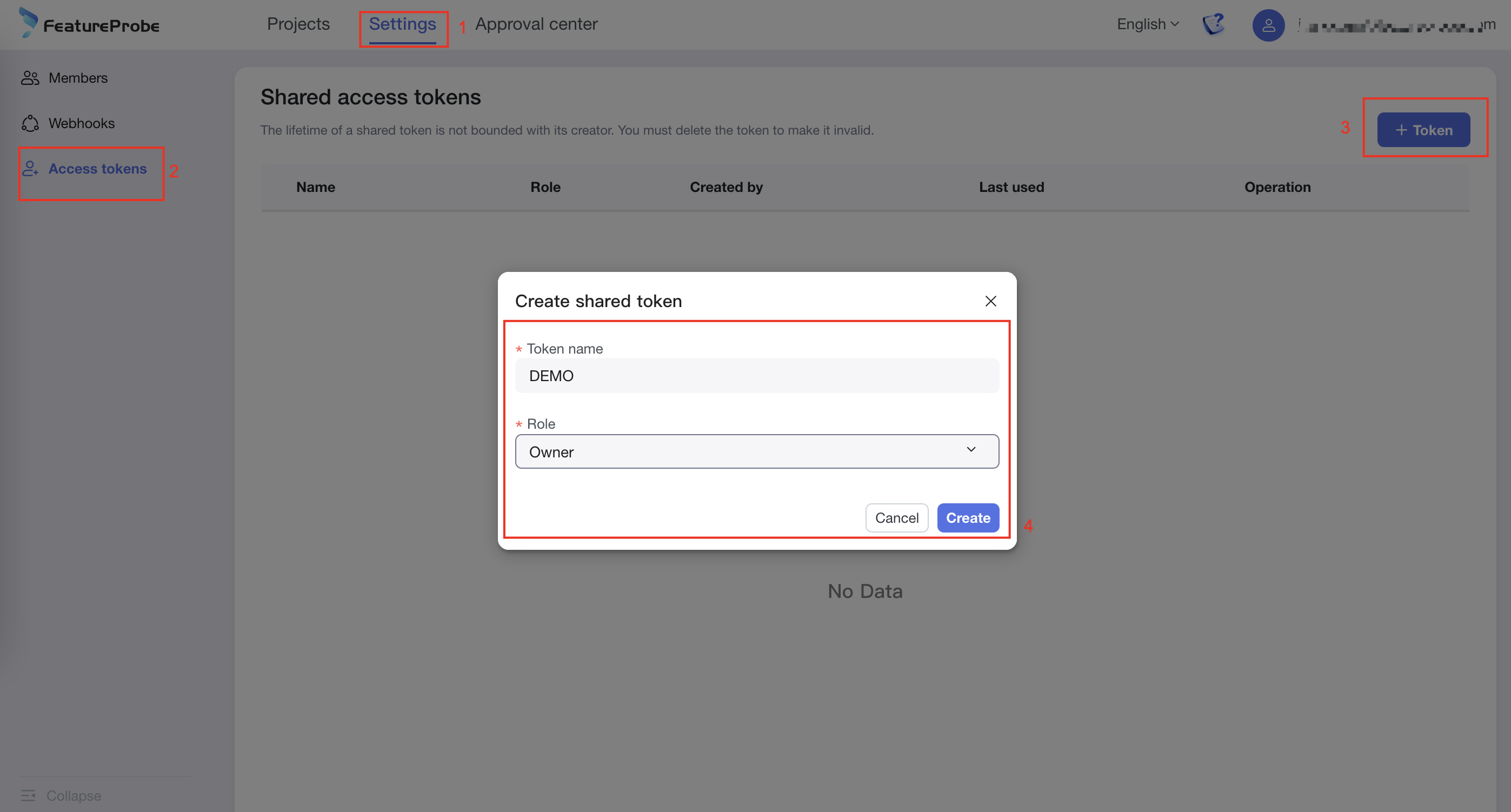The image size is (1511, 812).
Task: Open the Webhooks sidebar item
Action: pos(82,123)
